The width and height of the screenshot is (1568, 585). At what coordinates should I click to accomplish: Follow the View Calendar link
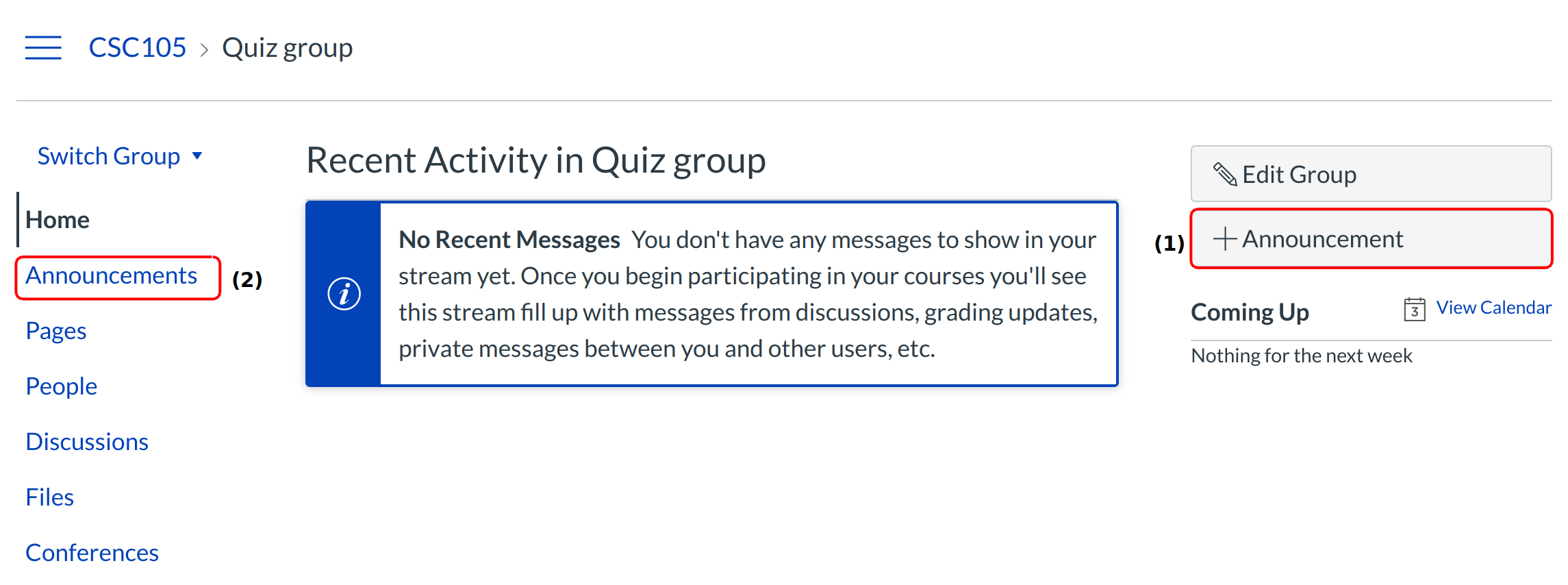pyautogui.click(x=1493, y=308)
